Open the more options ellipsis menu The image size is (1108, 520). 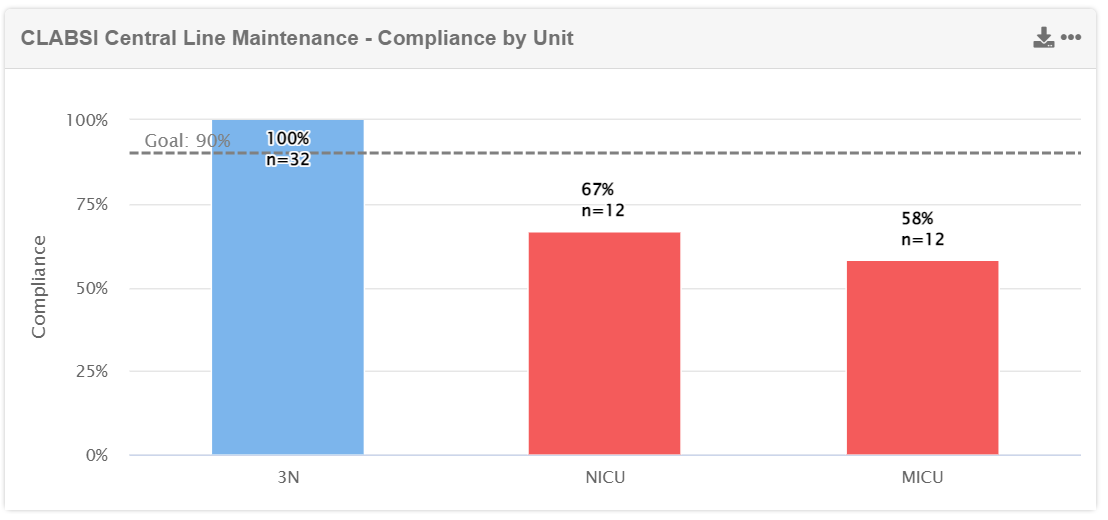click(x=1071, y=38)
